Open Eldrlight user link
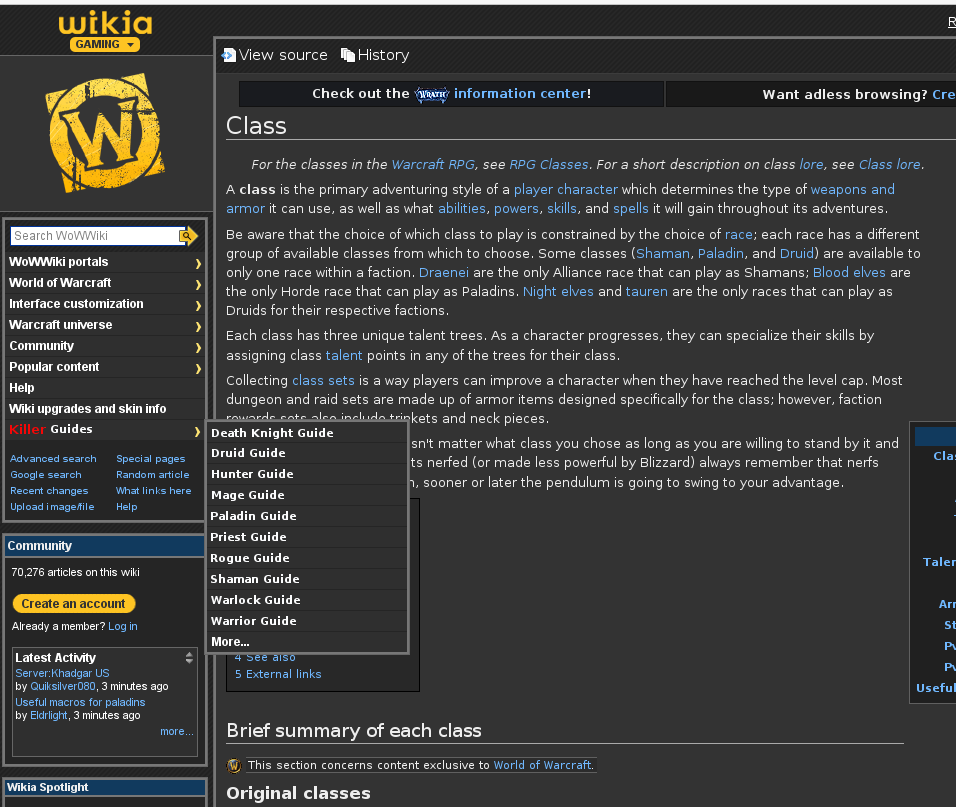The image size is (956, 807). [x=49, y=715]
